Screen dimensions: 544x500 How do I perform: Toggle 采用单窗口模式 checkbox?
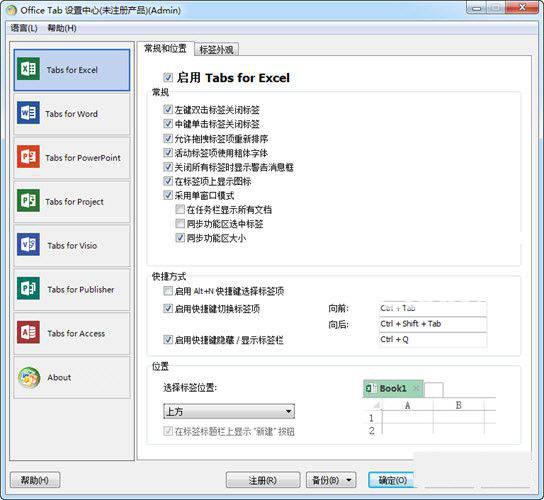pos(168,195)
